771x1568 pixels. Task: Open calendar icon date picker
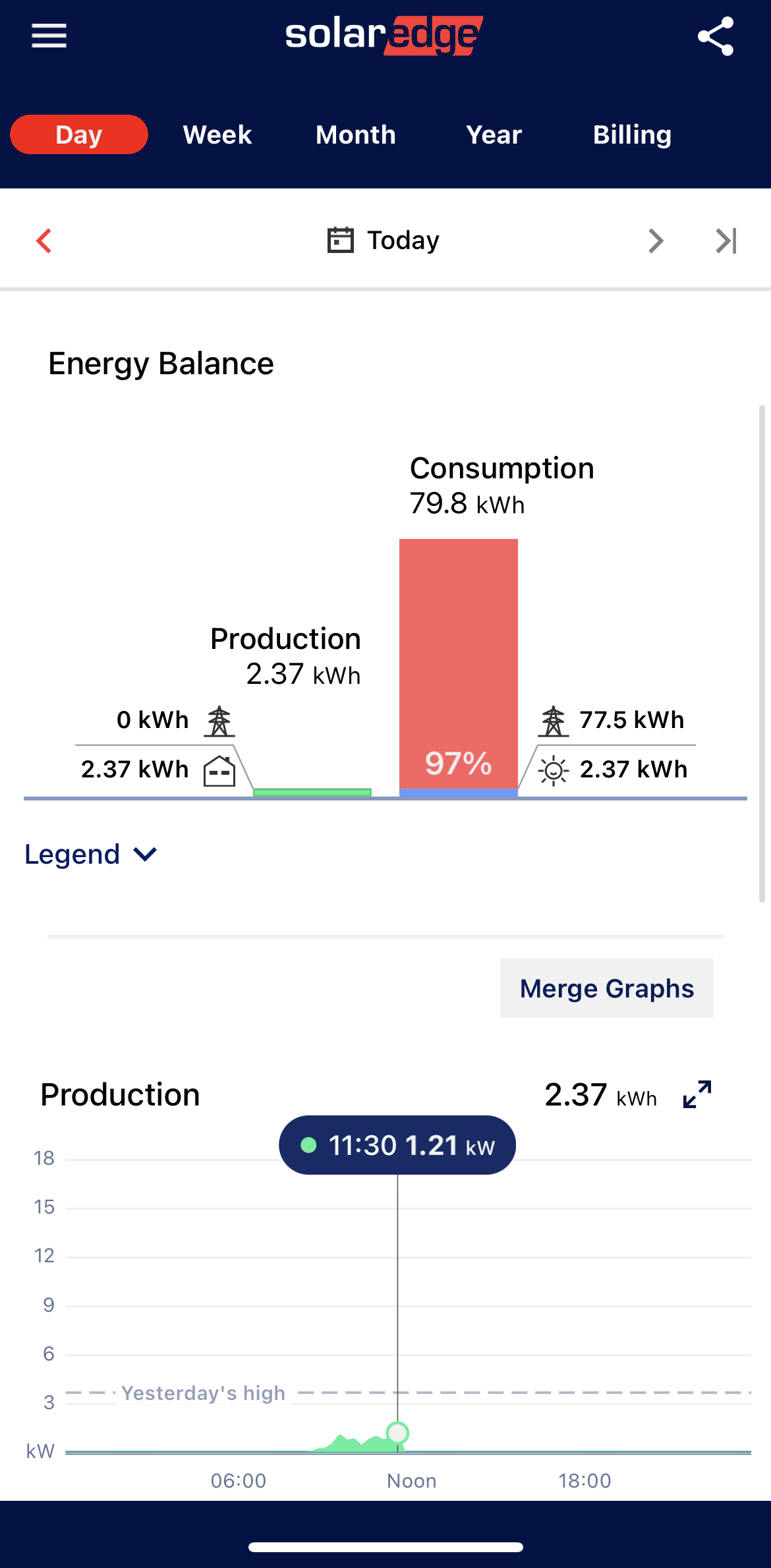(x=341, y=240)
